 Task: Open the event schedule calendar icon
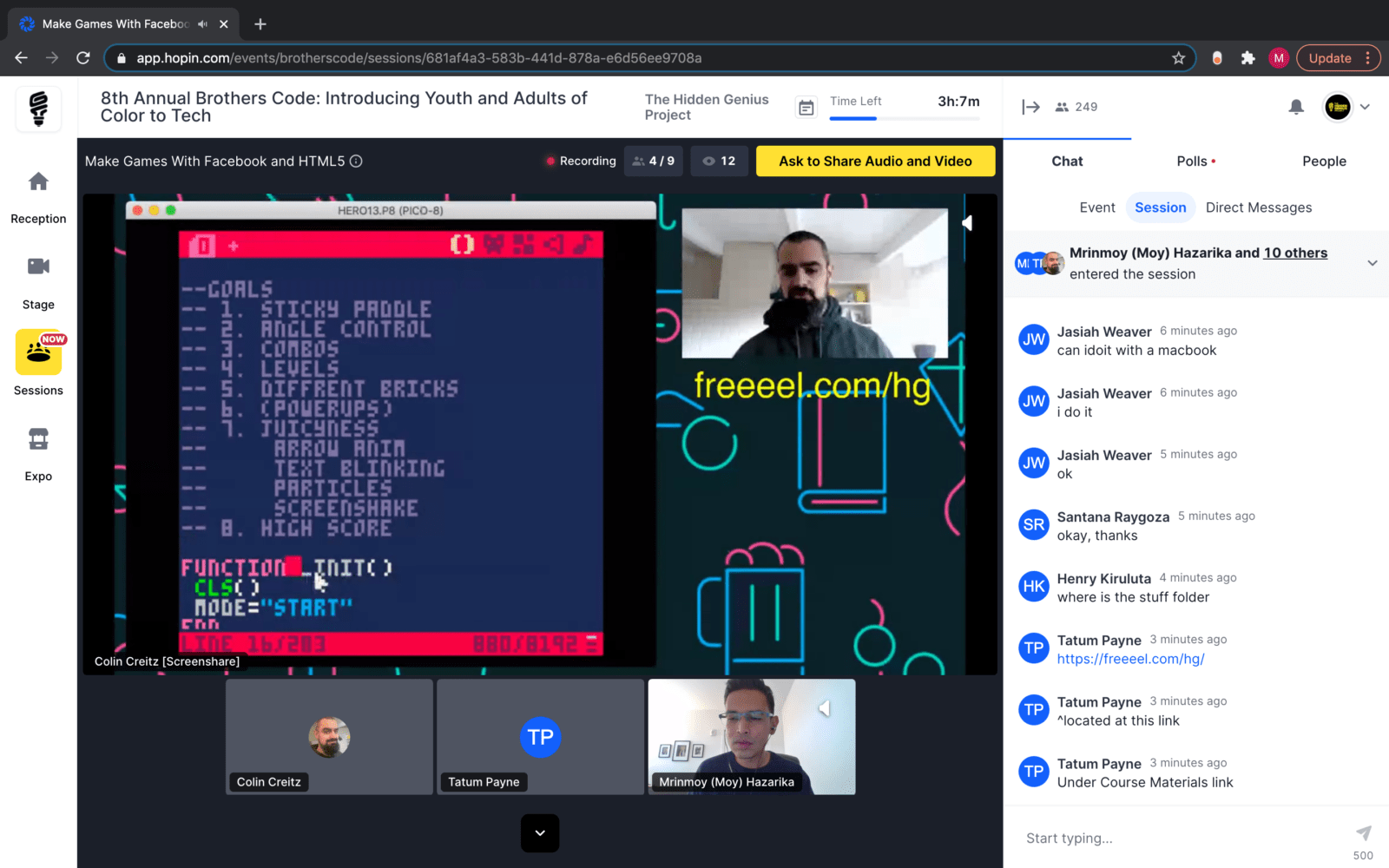pyautogui.click(x=806, y=108)
